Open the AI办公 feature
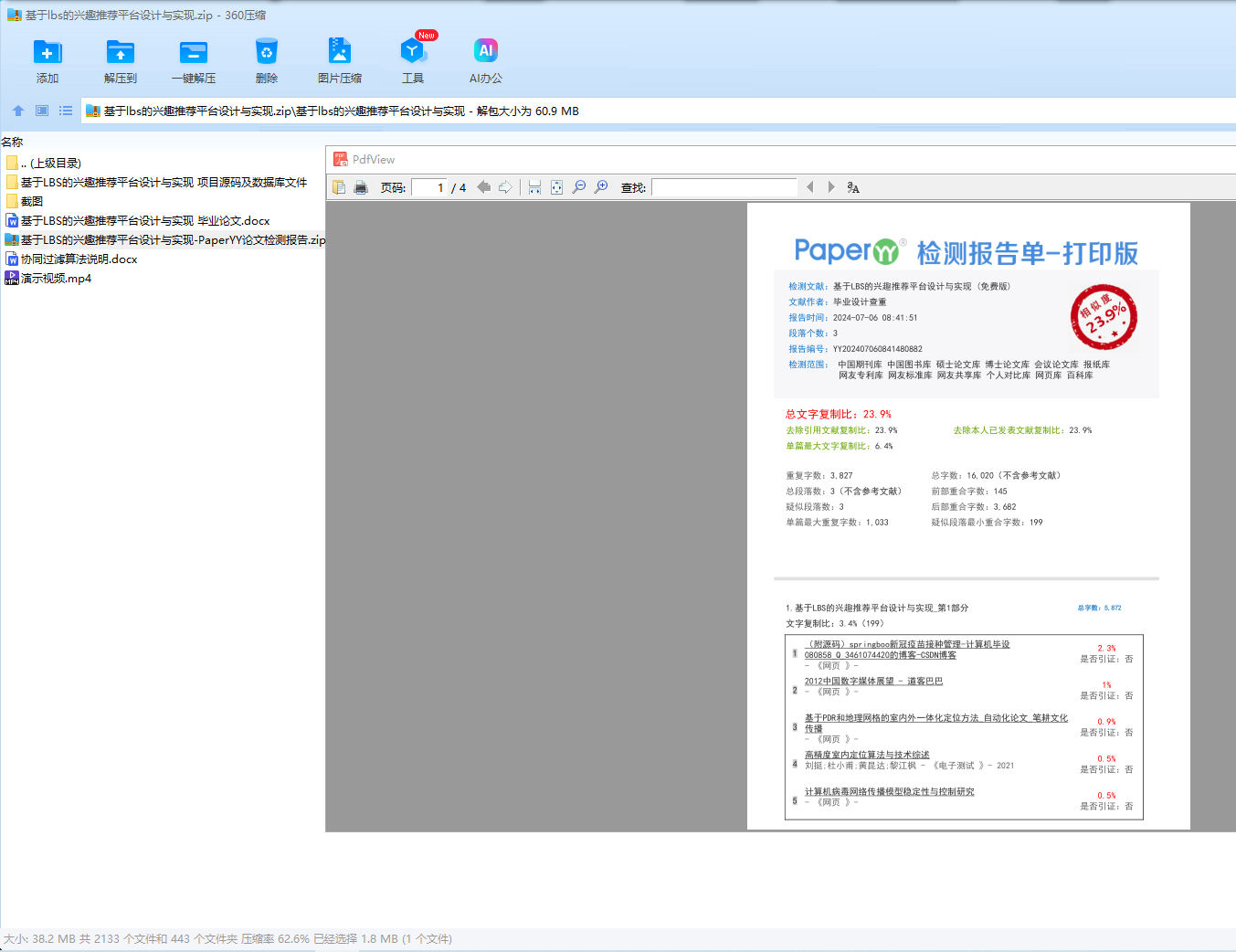 (486, 52)
